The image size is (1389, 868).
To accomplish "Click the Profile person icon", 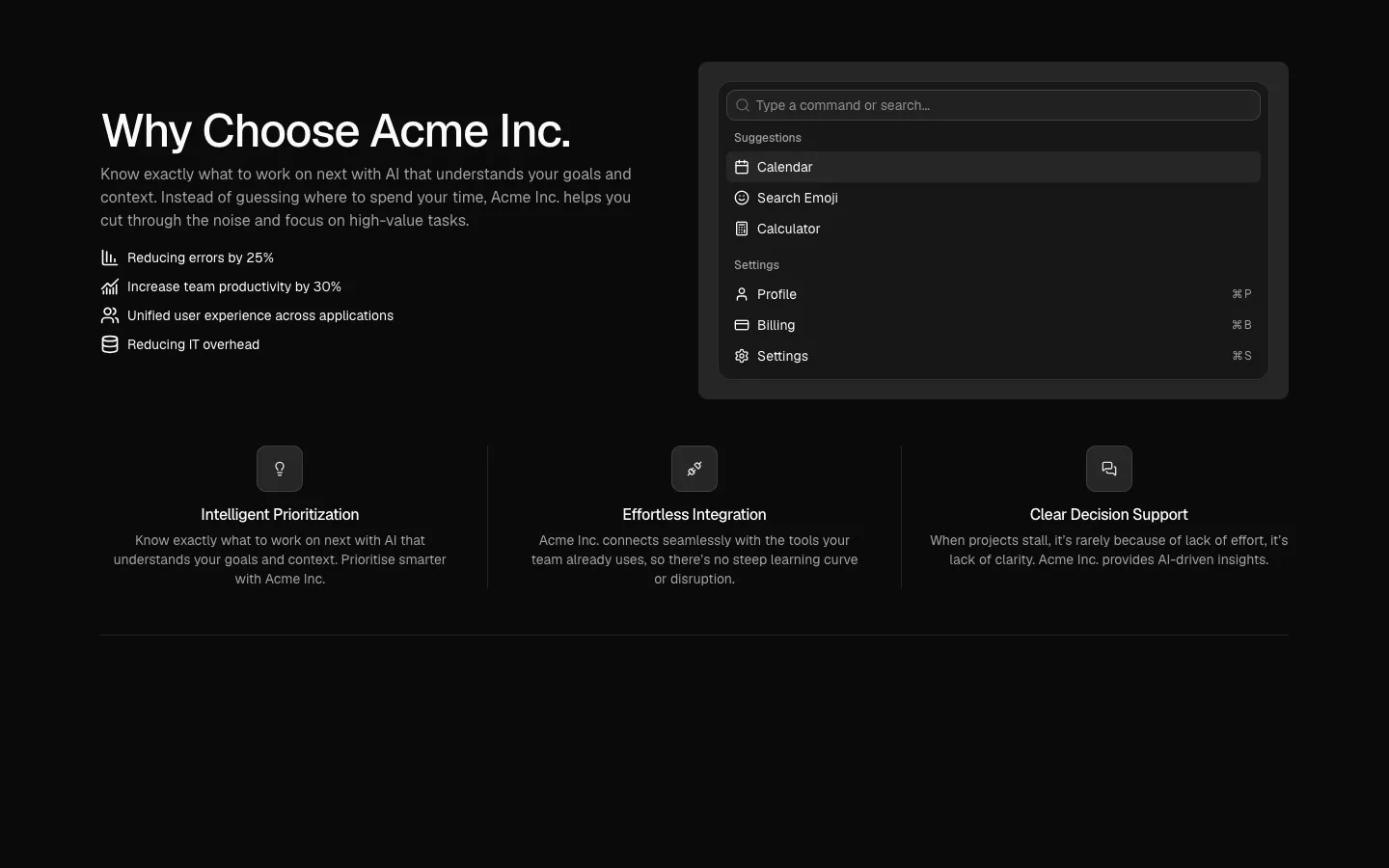I will 742,294.
